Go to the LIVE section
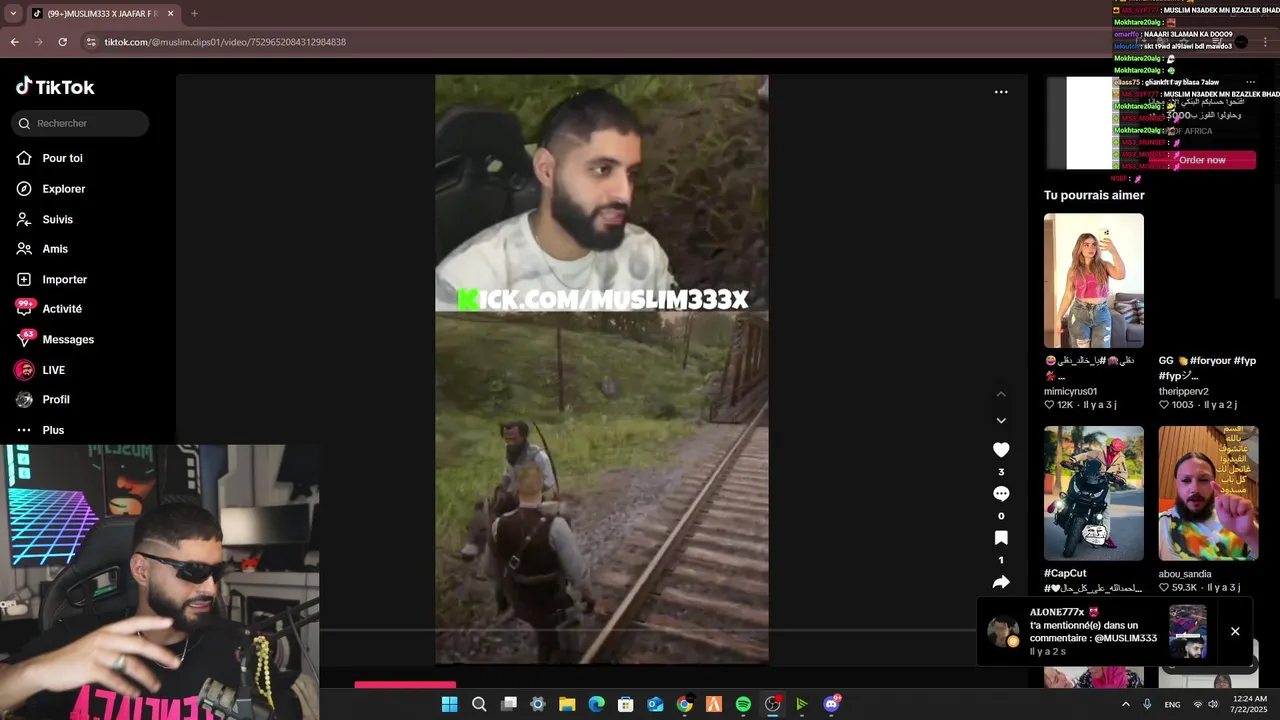 (x=53, y=370)
